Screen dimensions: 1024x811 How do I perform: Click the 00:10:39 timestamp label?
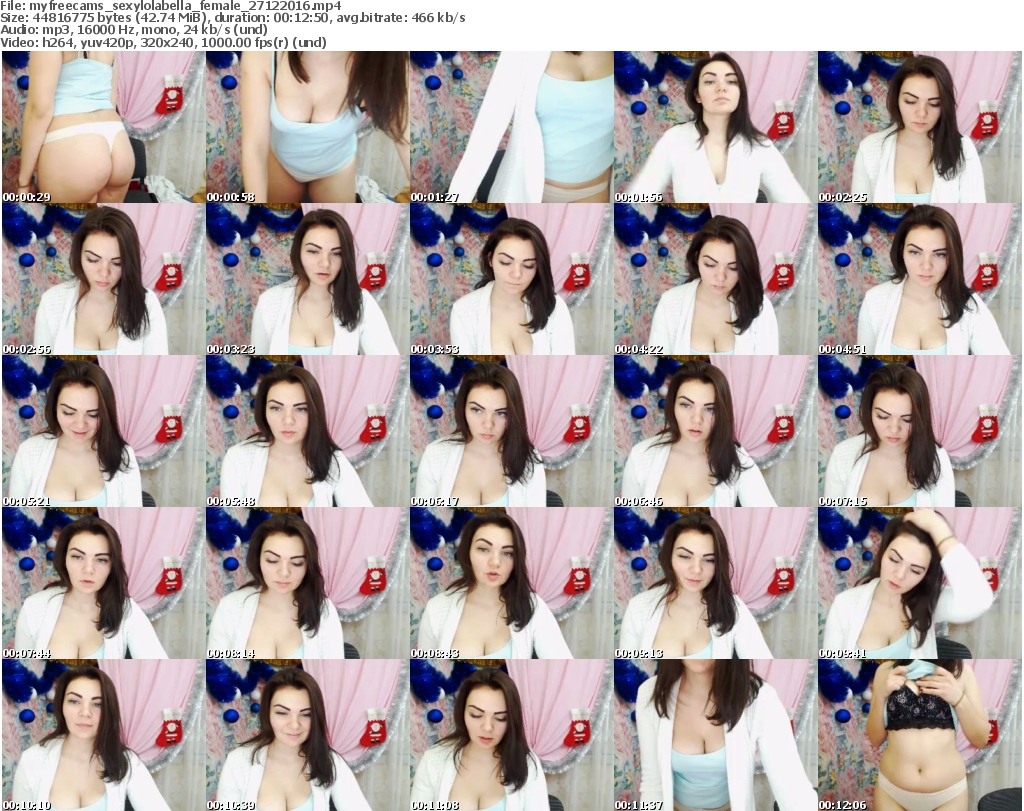231,805
